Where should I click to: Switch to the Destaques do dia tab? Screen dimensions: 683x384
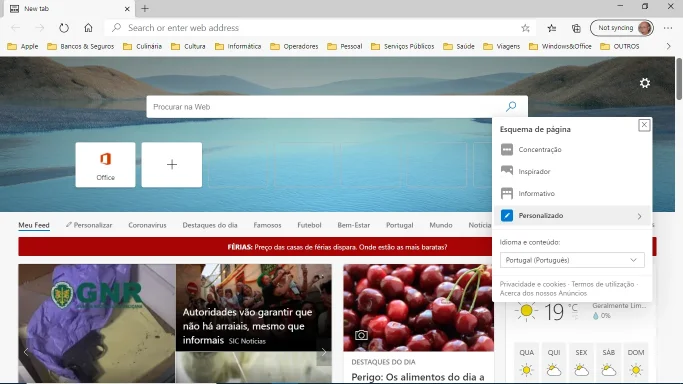tap(210, 225)
